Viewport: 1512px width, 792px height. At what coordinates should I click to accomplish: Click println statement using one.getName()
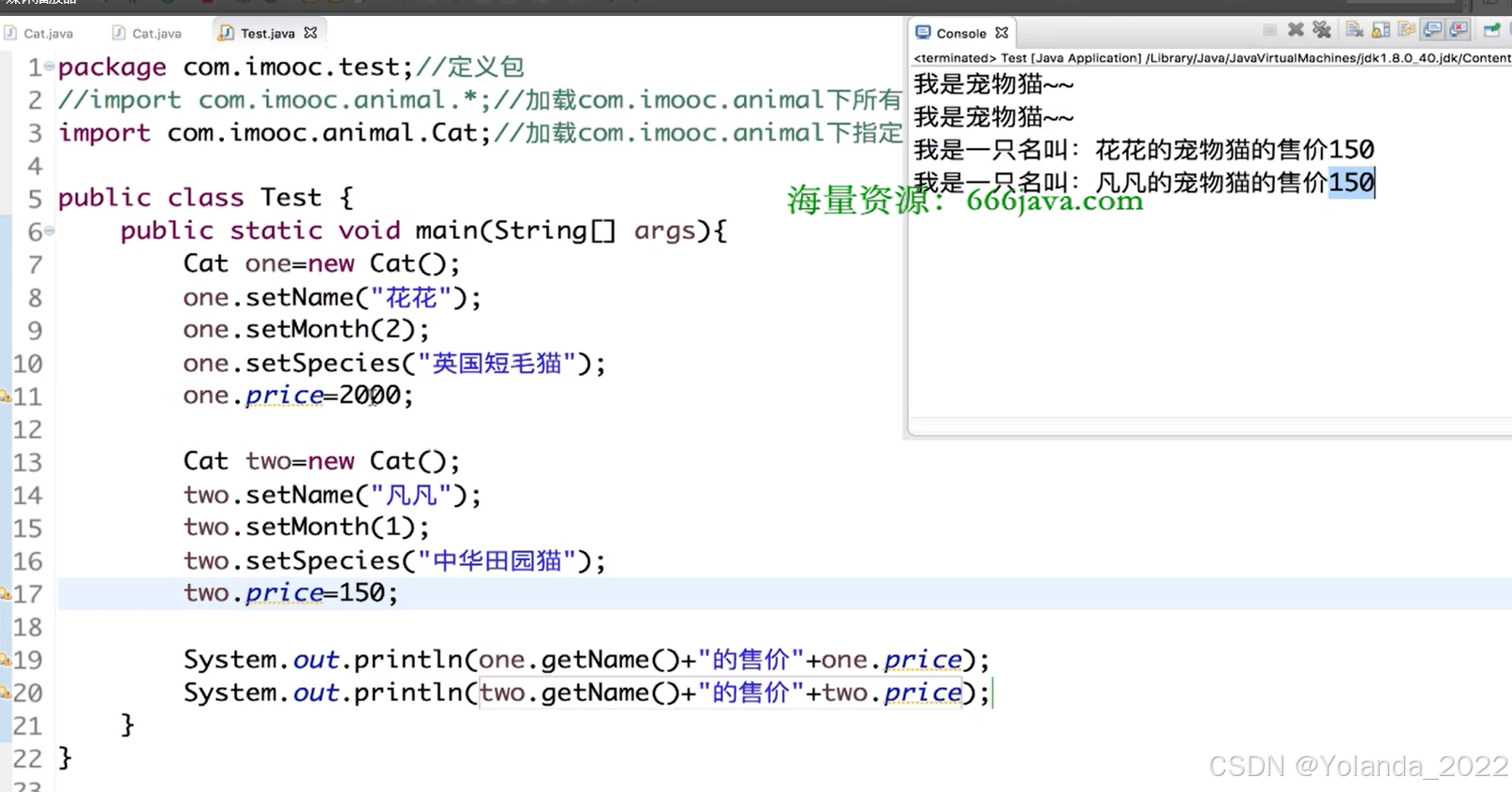(586, 660)
